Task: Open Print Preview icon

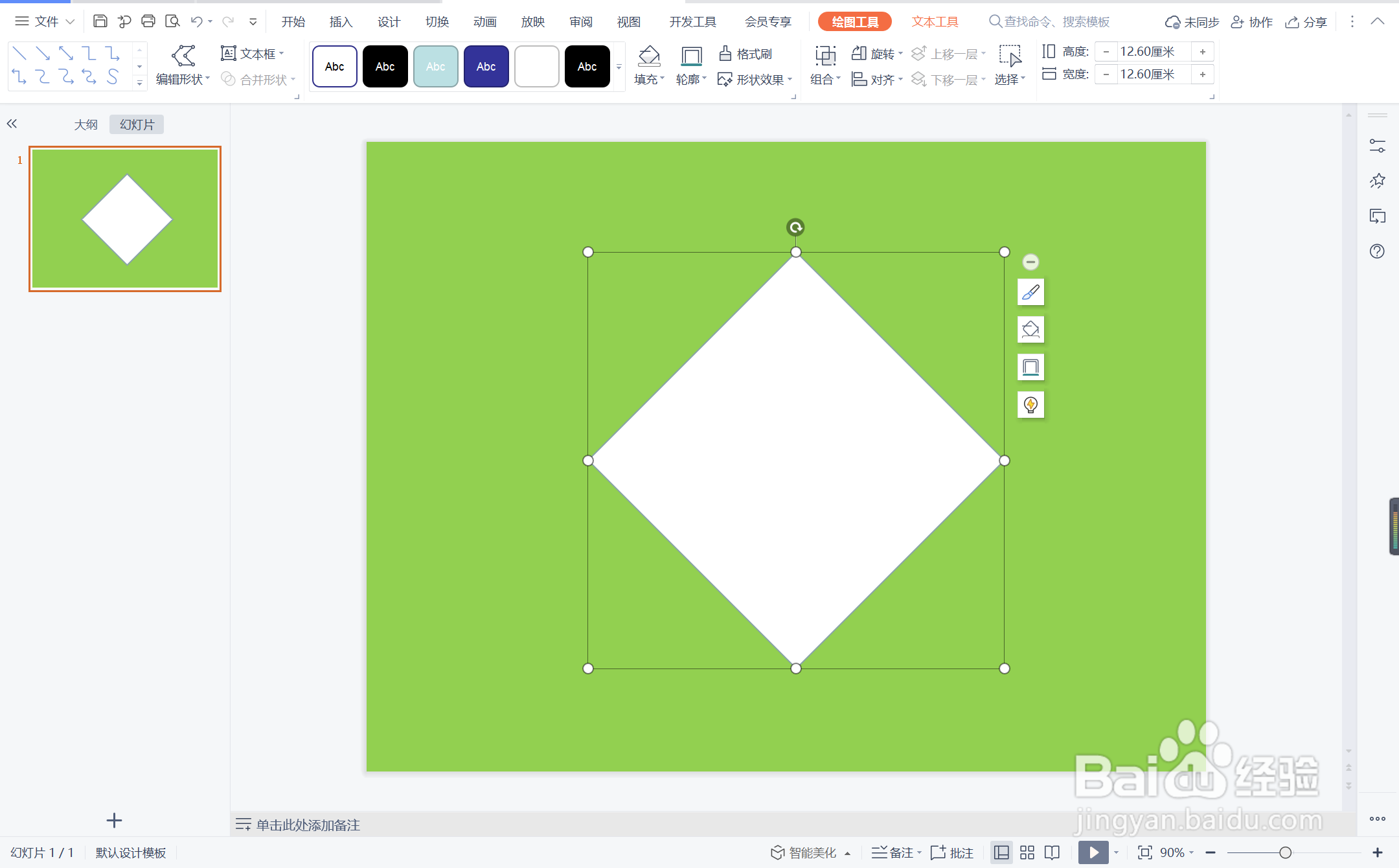Action: click(x=172, y=21)
